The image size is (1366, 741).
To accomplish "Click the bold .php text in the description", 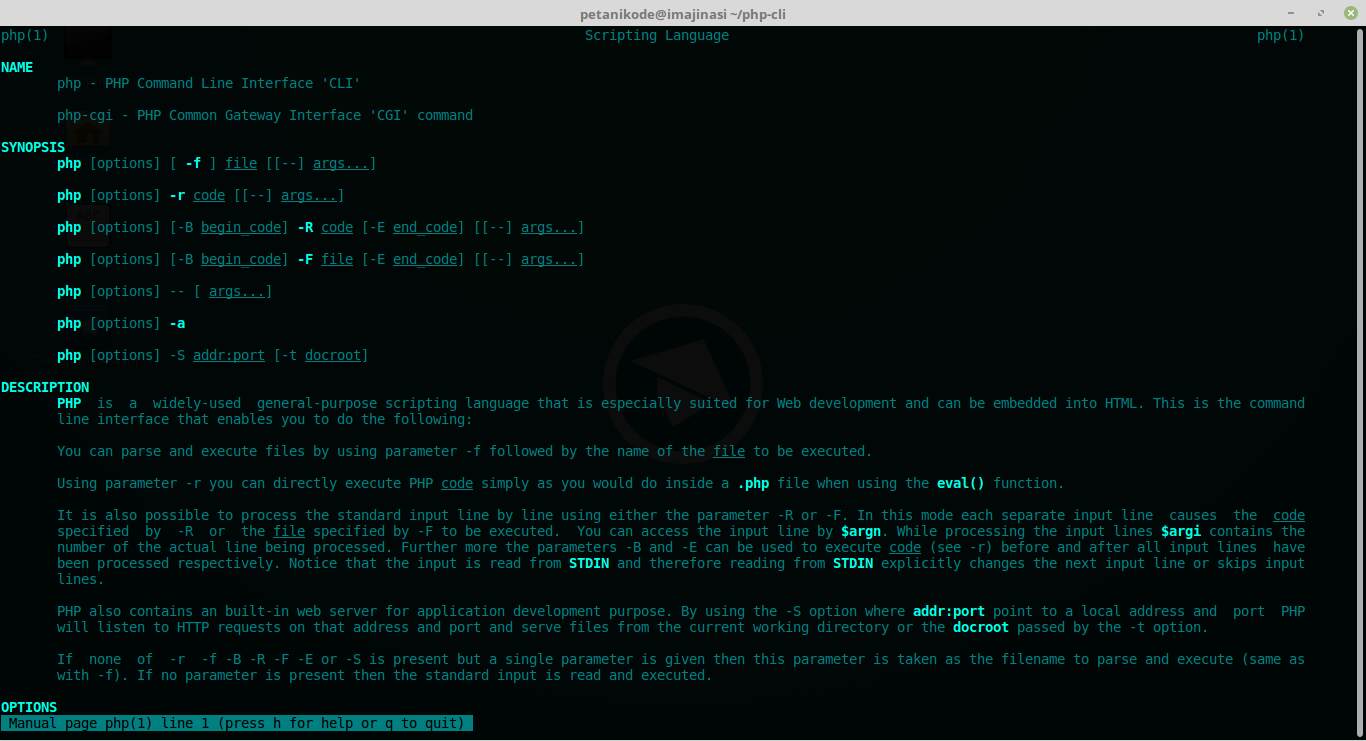I will 753,483.
